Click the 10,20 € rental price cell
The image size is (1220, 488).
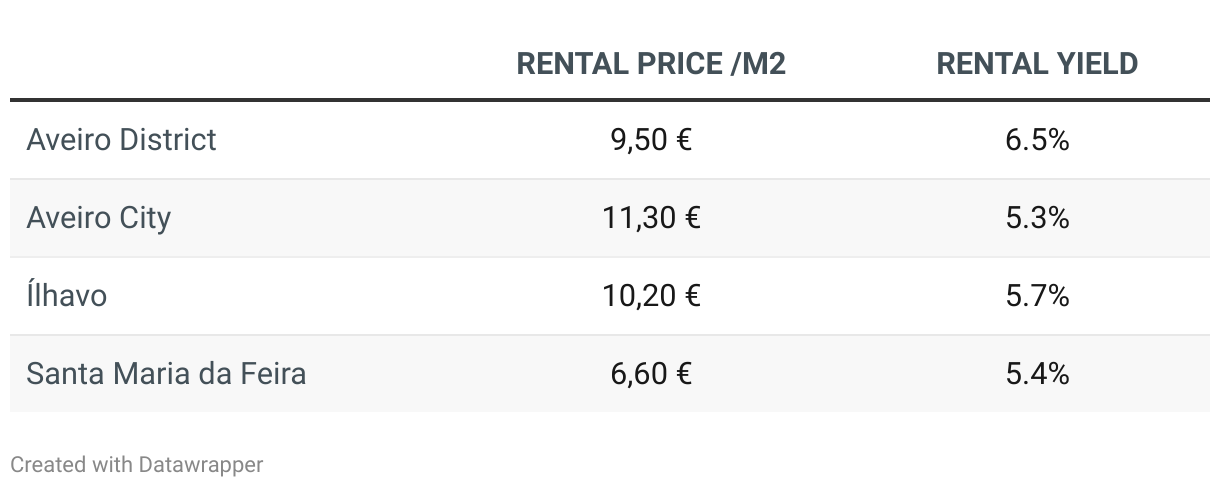tap(651, 296)
